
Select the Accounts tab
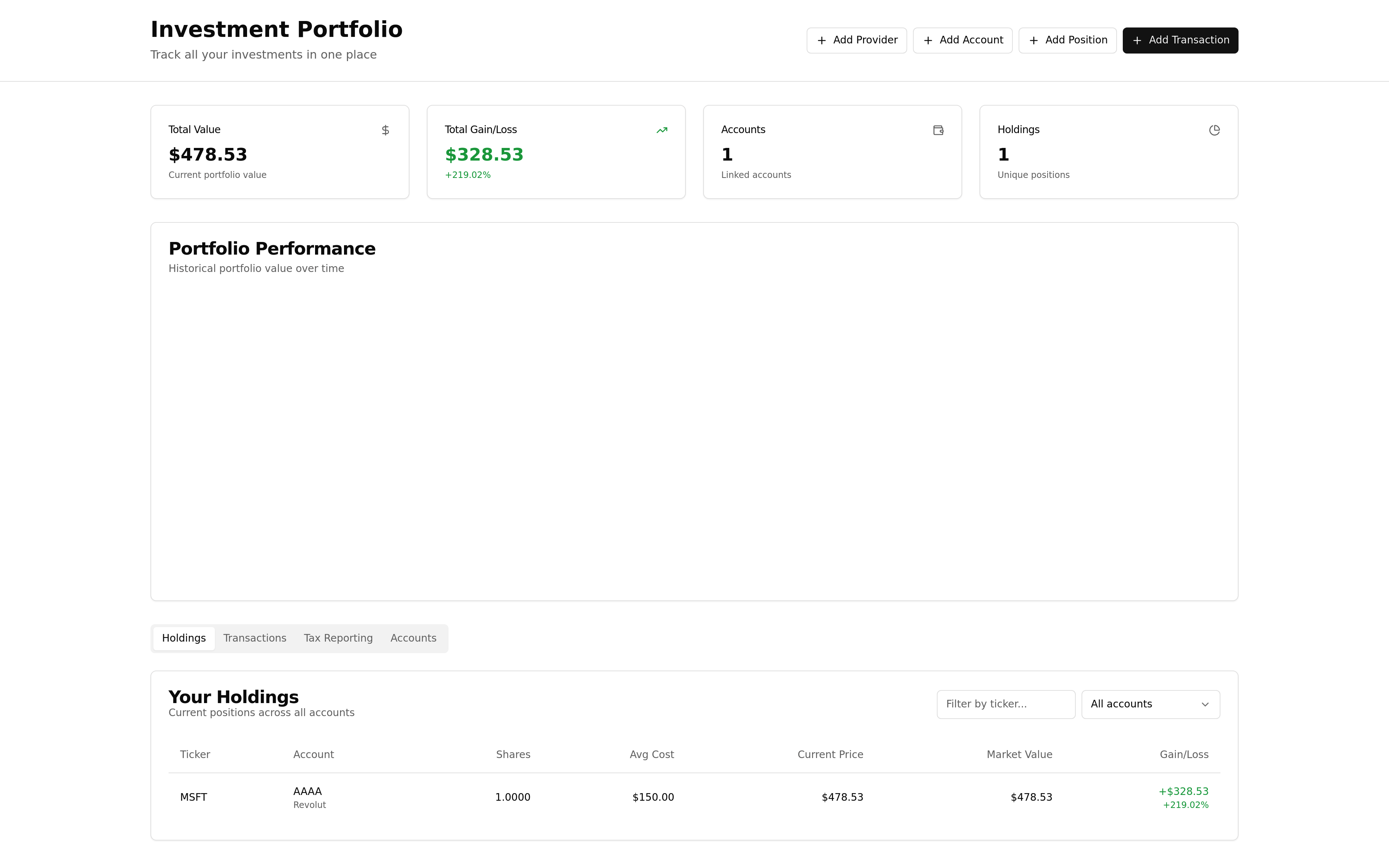(x=413, y=638)
